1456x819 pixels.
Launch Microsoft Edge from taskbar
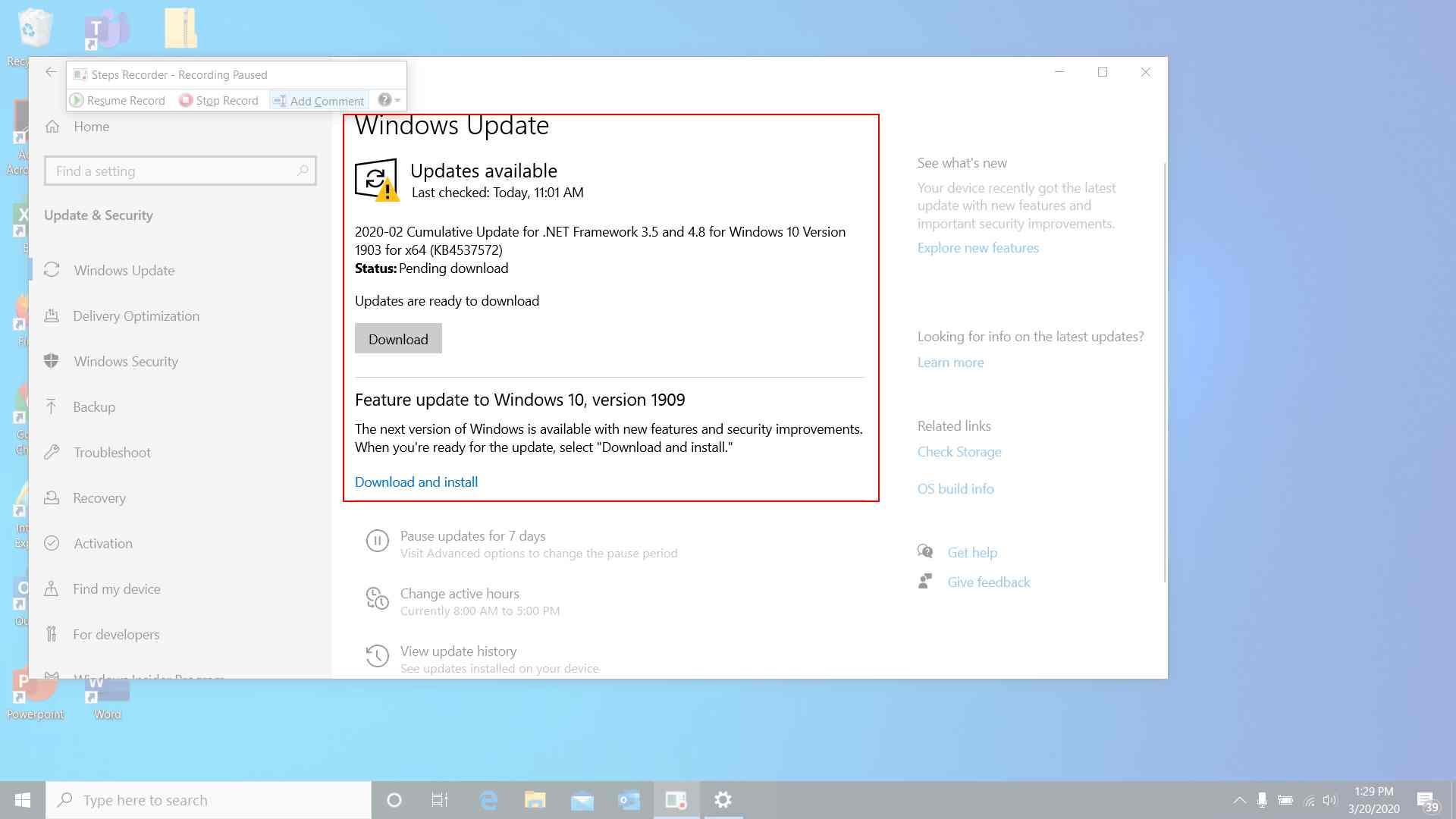coord(489,800)
